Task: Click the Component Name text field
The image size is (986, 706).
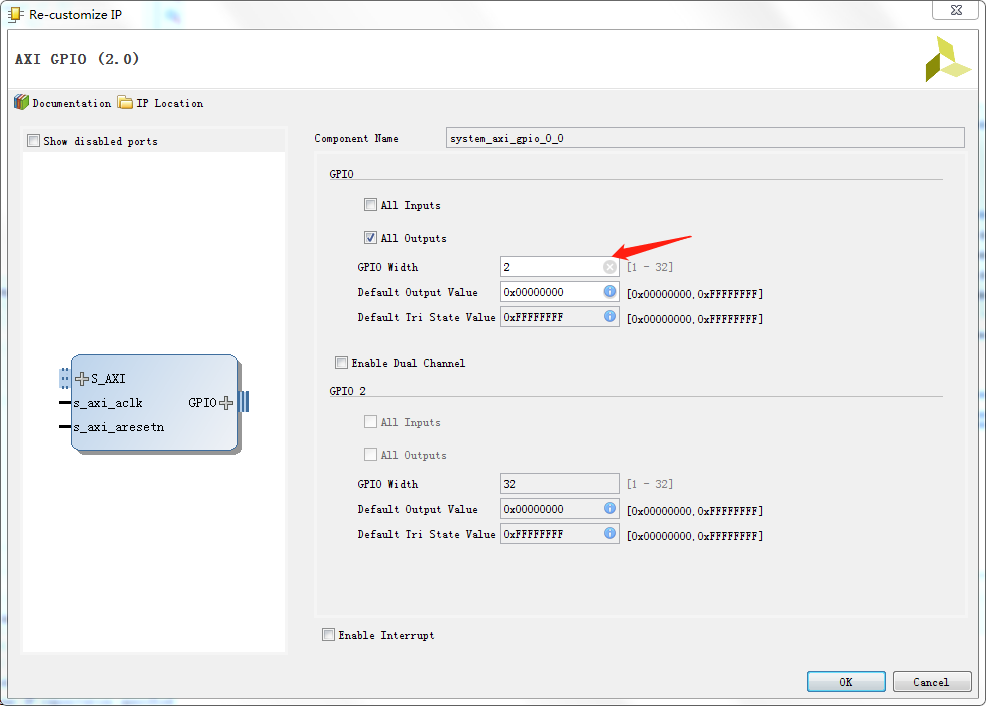Action: 700,137
